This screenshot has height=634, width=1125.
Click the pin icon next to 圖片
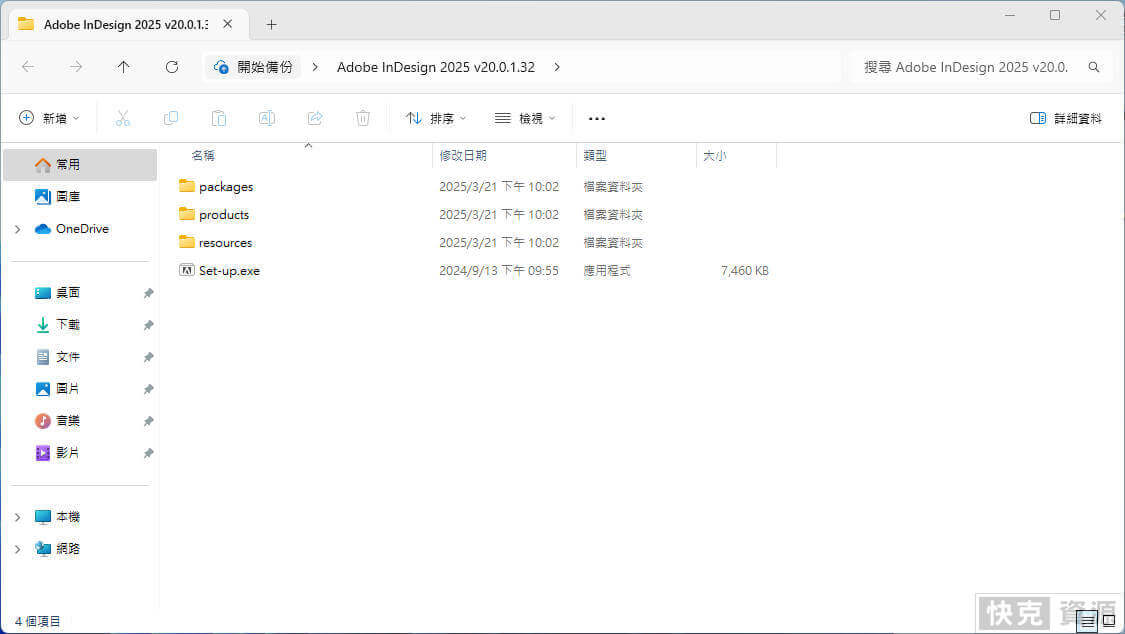[149, 389]
